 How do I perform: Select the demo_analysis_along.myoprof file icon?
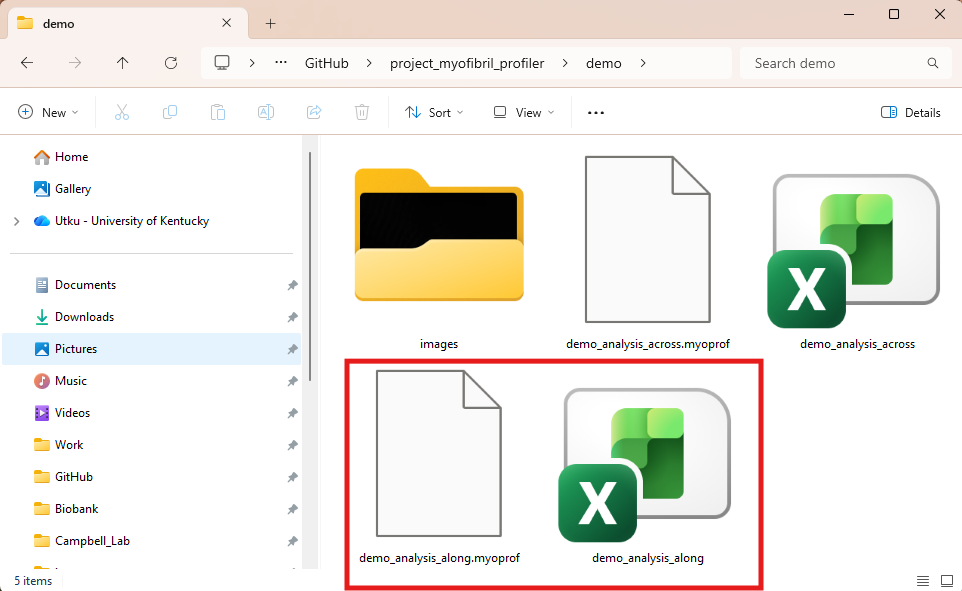point(439,454)
